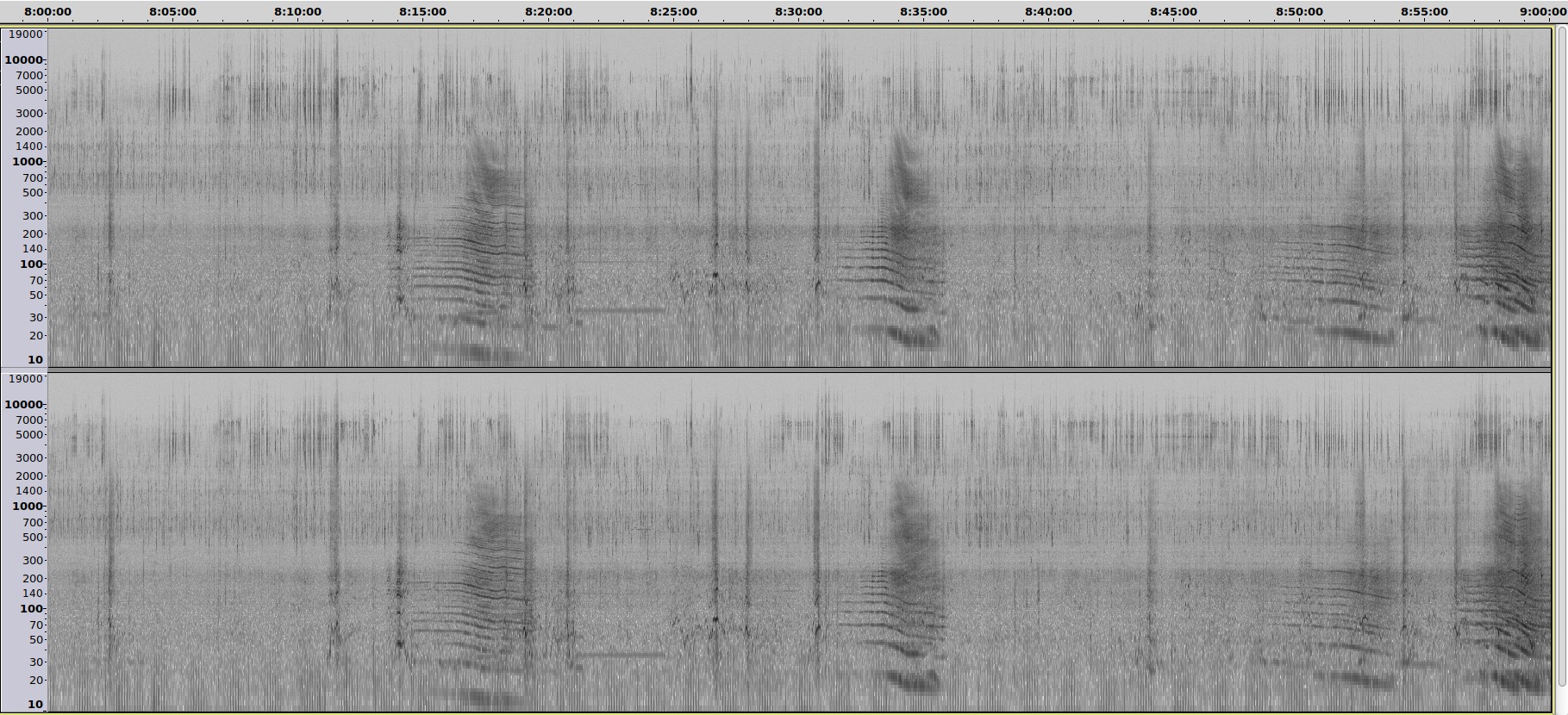1568x715 pixels.
Task: Click the 100 Hz label on upper channel scale
Action: [x=31, y=264]
